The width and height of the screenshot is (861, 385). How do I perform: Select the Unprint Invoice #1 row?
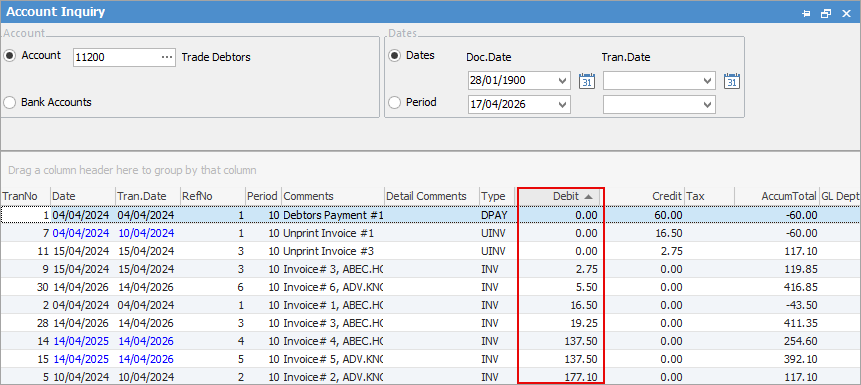coord(430,233)
